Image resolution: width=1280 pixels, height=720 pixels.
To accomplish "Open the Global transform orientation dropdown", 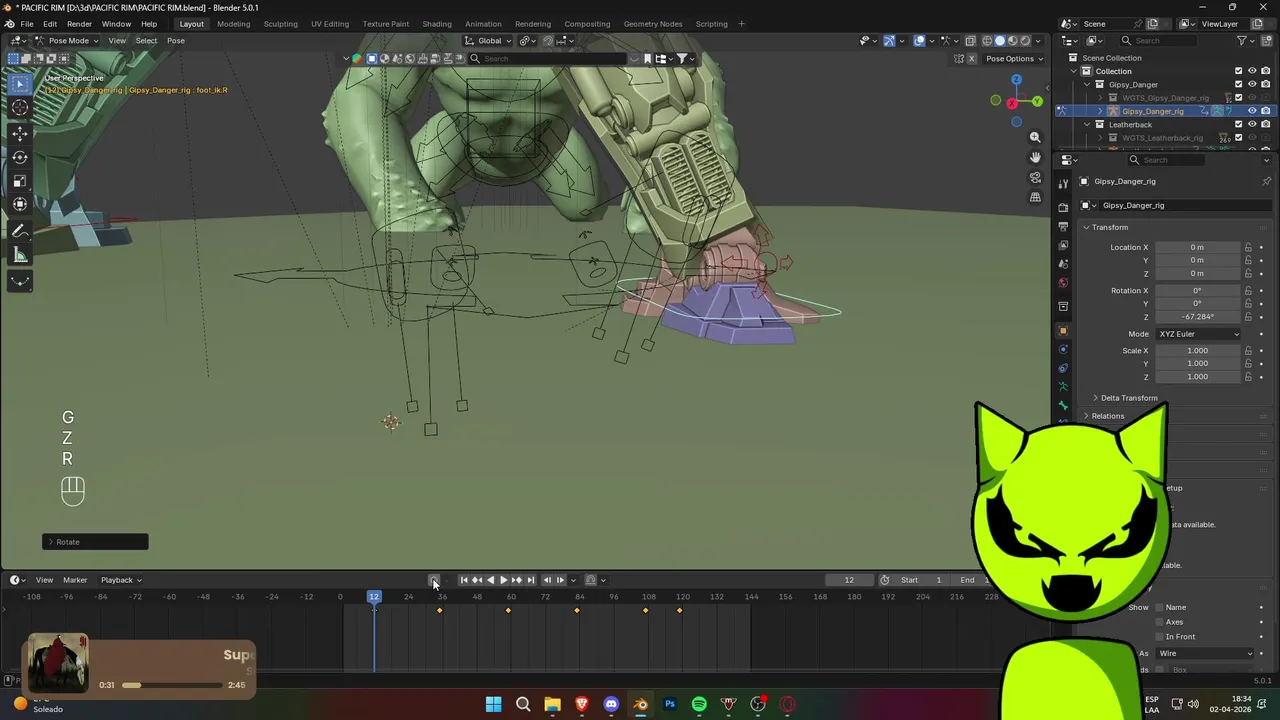I will pos(490,41).
